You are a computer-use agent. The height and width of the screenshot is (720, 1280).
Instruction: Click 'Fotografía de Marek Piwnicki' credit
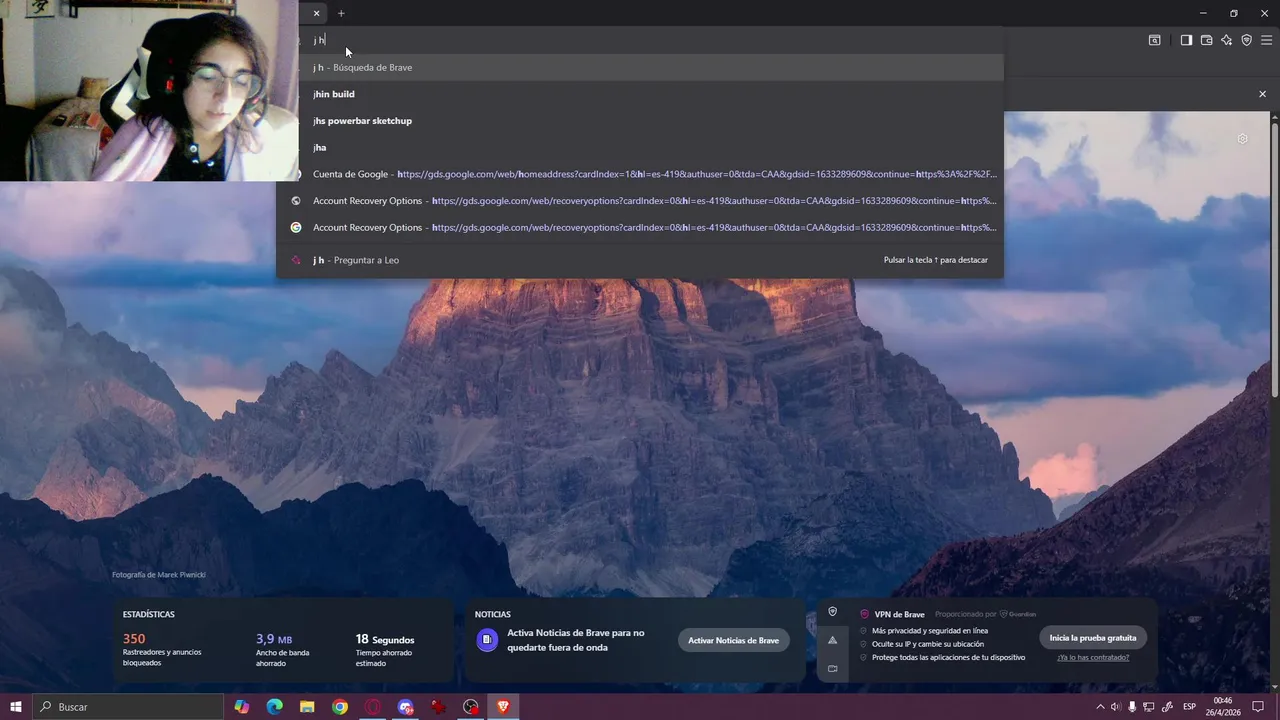point(159,575)
